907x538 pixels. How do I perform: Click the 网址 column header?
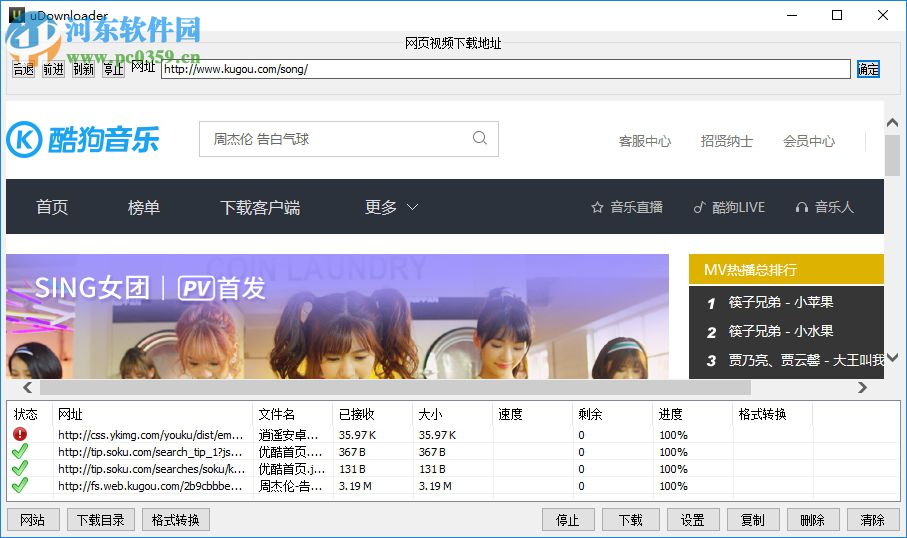point(70,414)
